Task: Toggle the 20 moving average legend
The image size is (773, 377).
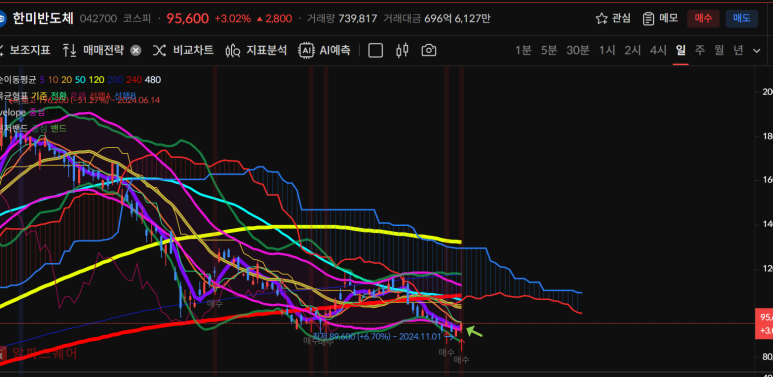Action: [x=67, y=80]
